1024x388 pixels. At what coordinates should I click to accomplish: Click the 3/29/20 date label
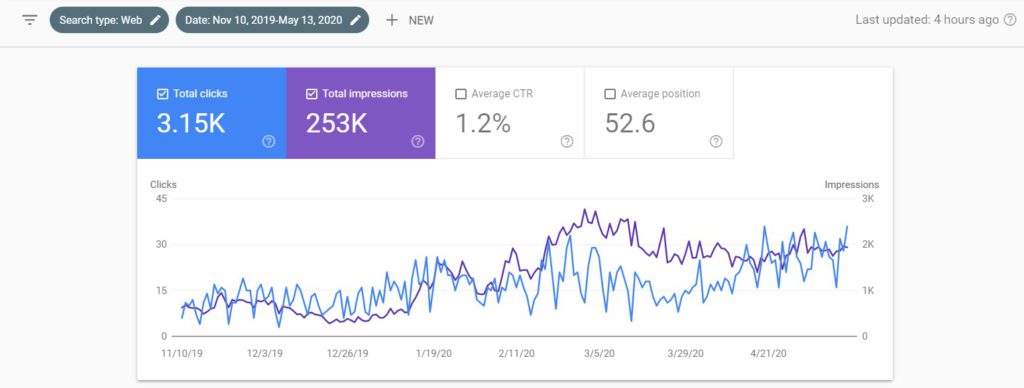[x=685, y=353]
